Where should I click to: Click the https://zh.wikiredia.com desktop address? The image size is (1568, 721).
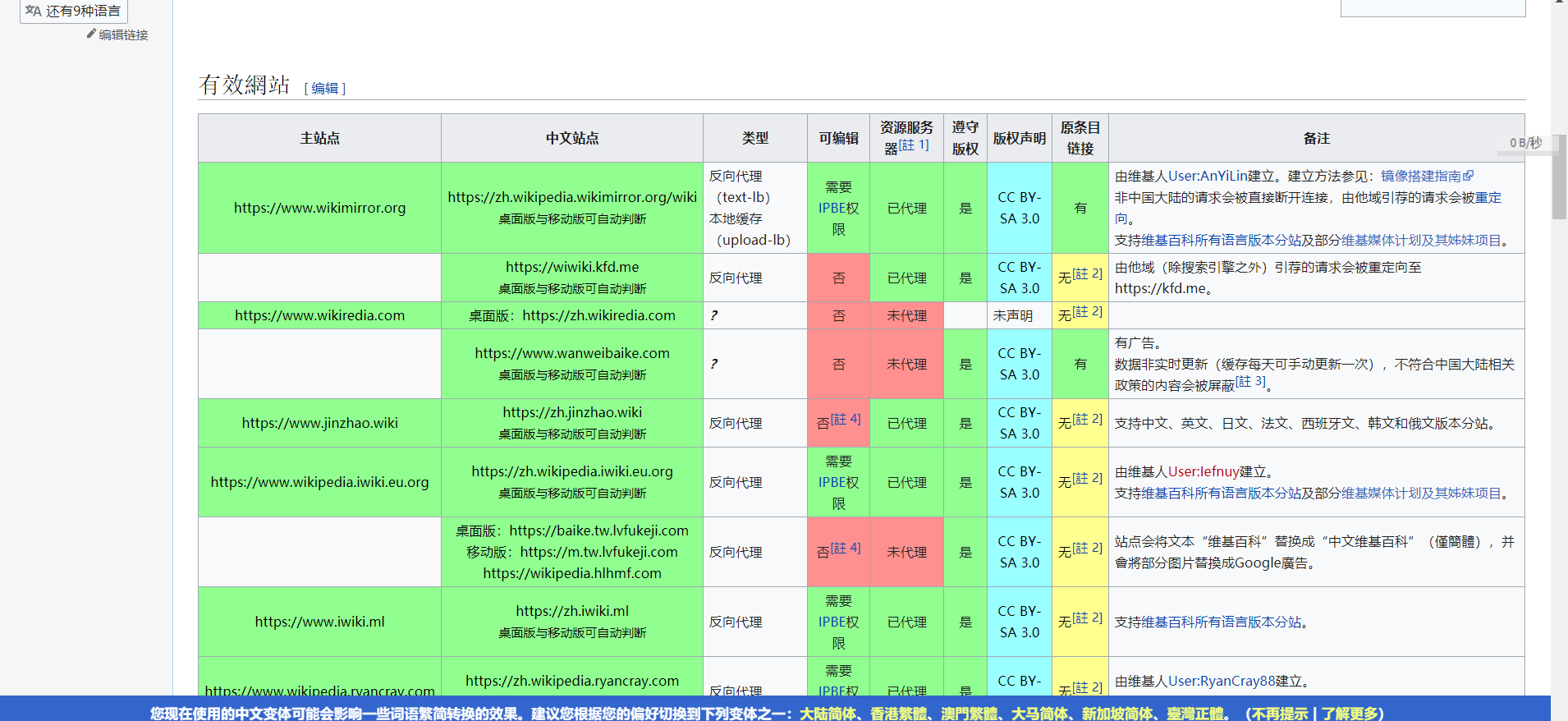pyautogui.click(x=598, y=315)
